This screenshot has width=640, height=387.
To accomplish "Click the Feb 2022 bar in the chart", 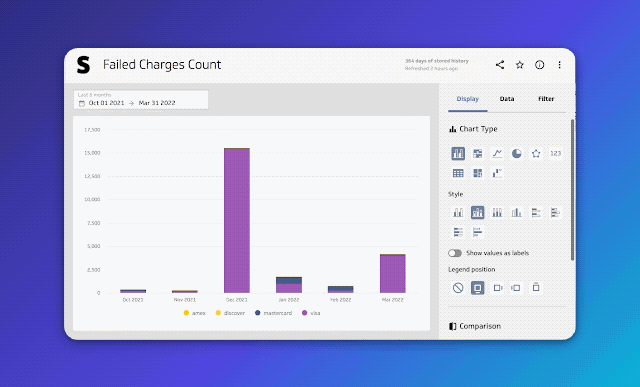I will (341, 289).
